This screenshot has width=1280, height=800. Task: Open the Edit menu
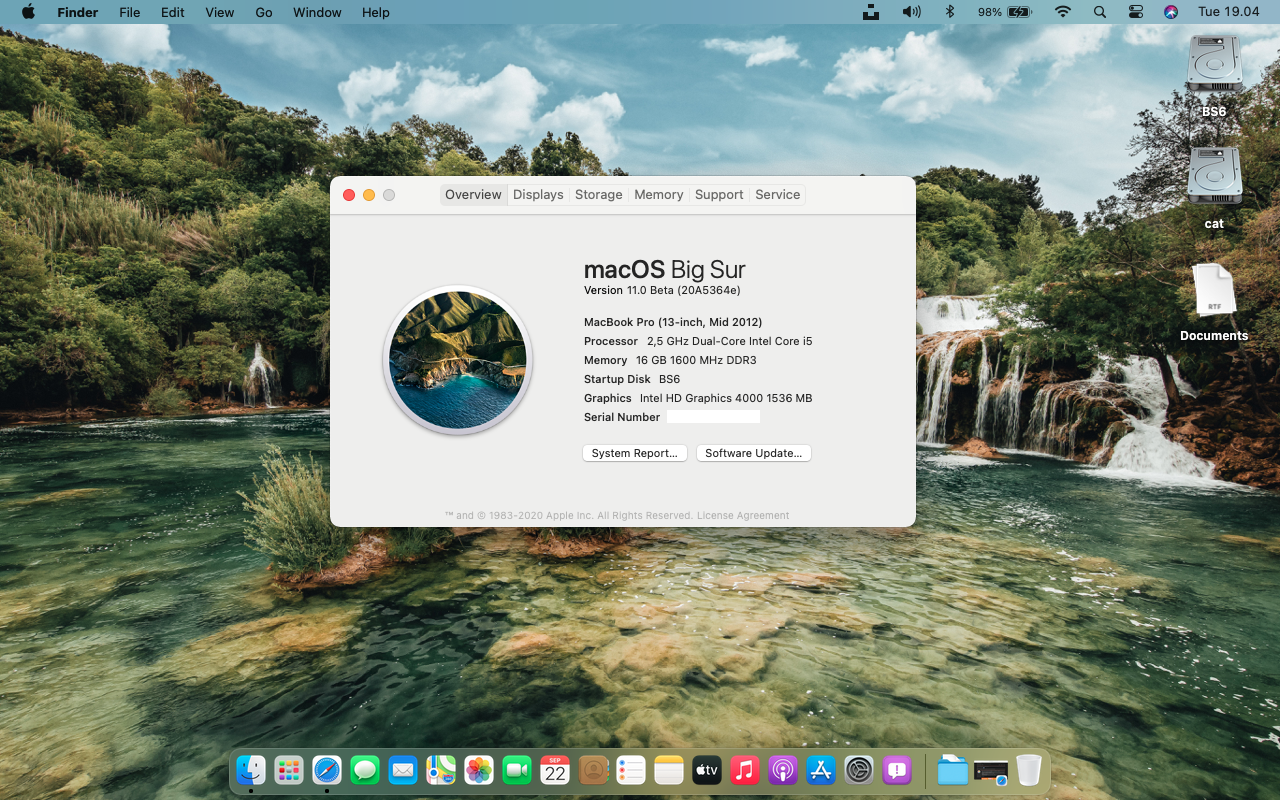[x=173, y=12]
